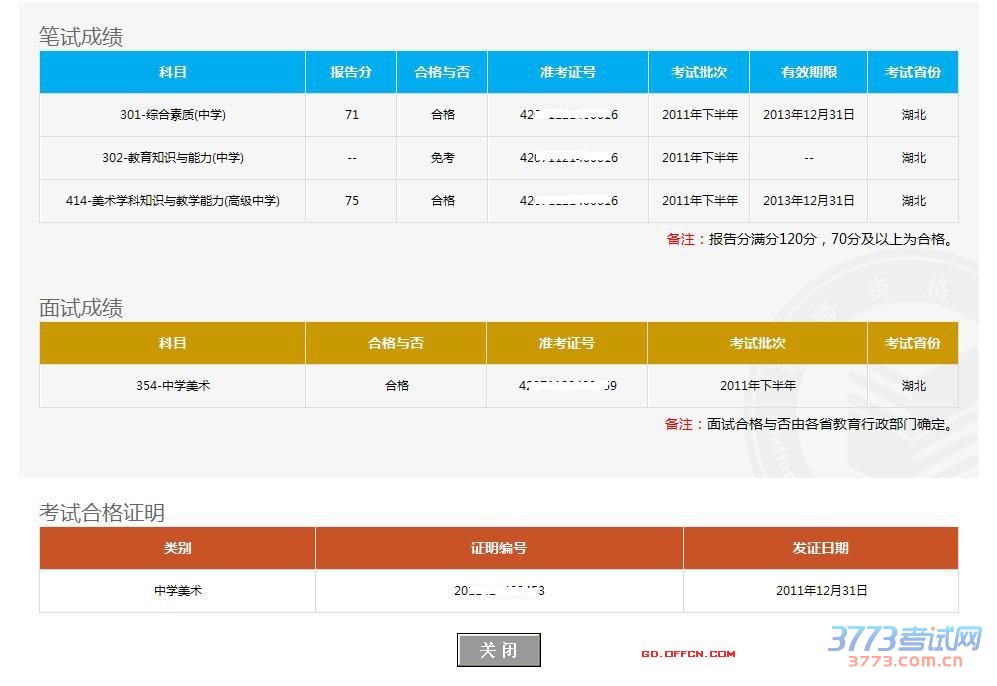
Task: Select the 301-综合素质(中学) subject cell
Action: pos(173,115)
